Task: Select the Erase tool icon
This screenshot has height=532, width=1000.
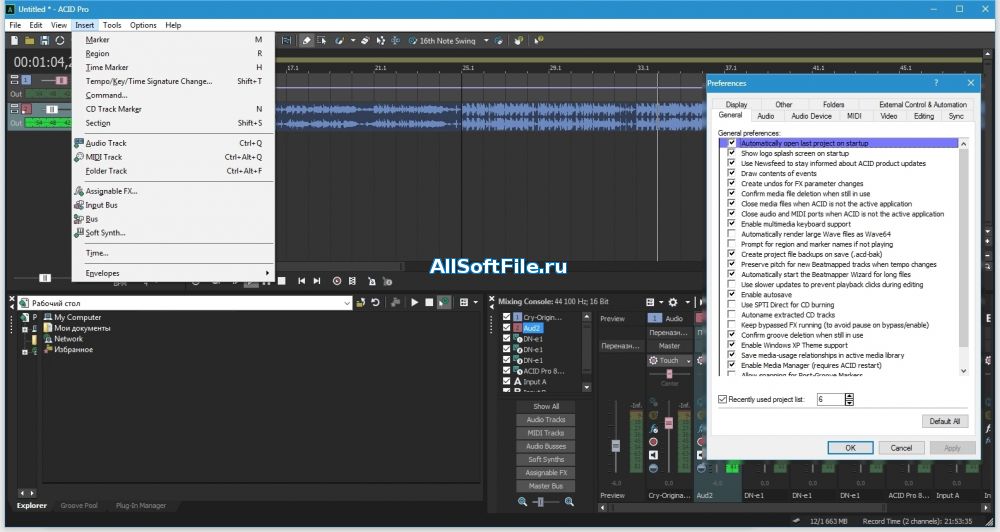Action: [365, 40]
